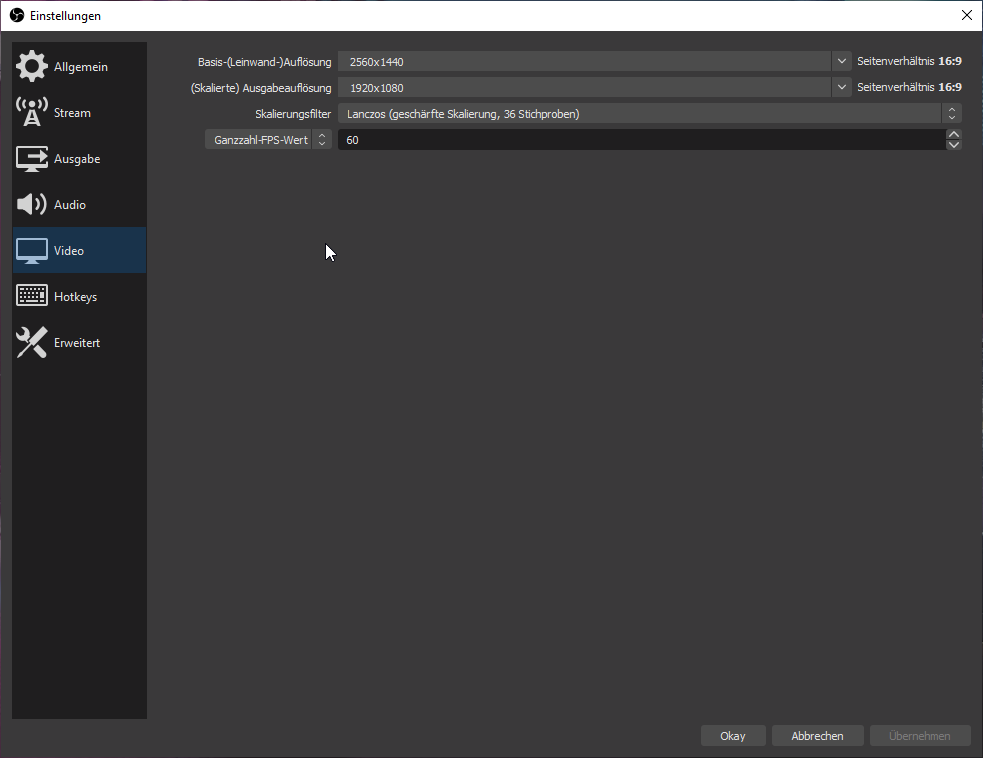
Task: Confirm settings with the Okay button
Action: [x=733, y=735]
